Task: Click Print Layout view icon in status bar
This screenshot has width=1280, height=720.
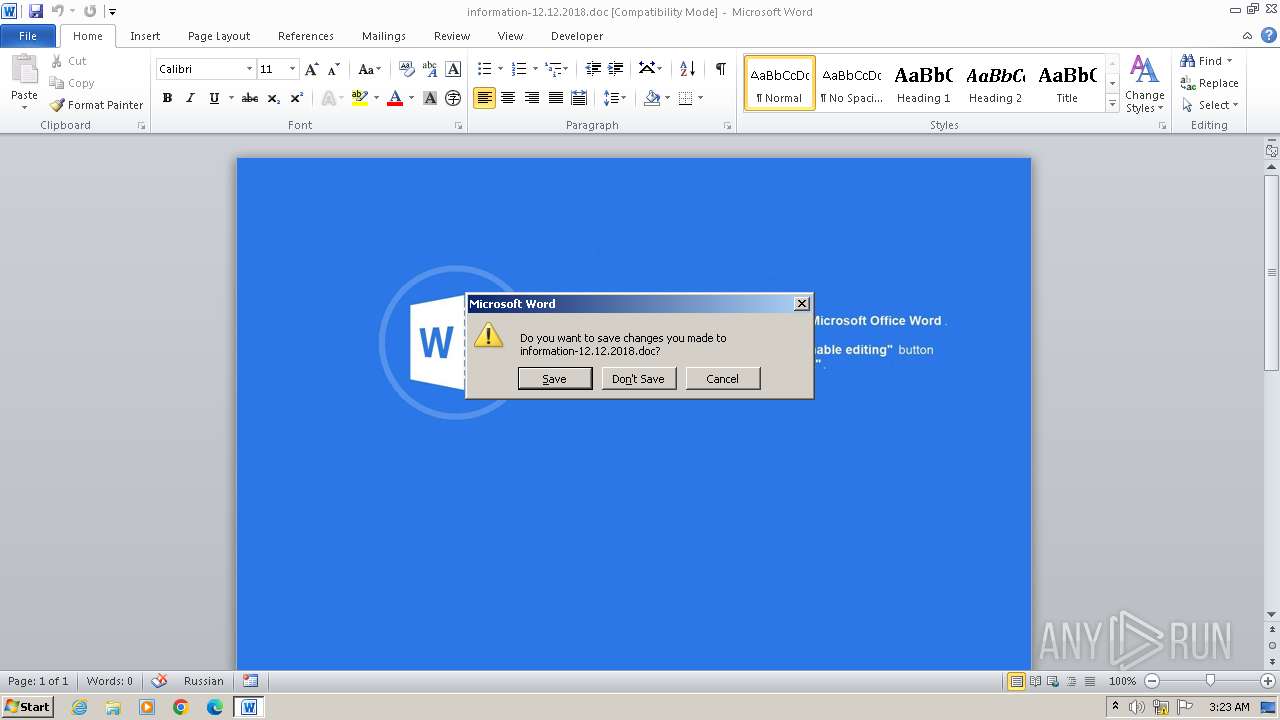Action: tap(1017, 681)
